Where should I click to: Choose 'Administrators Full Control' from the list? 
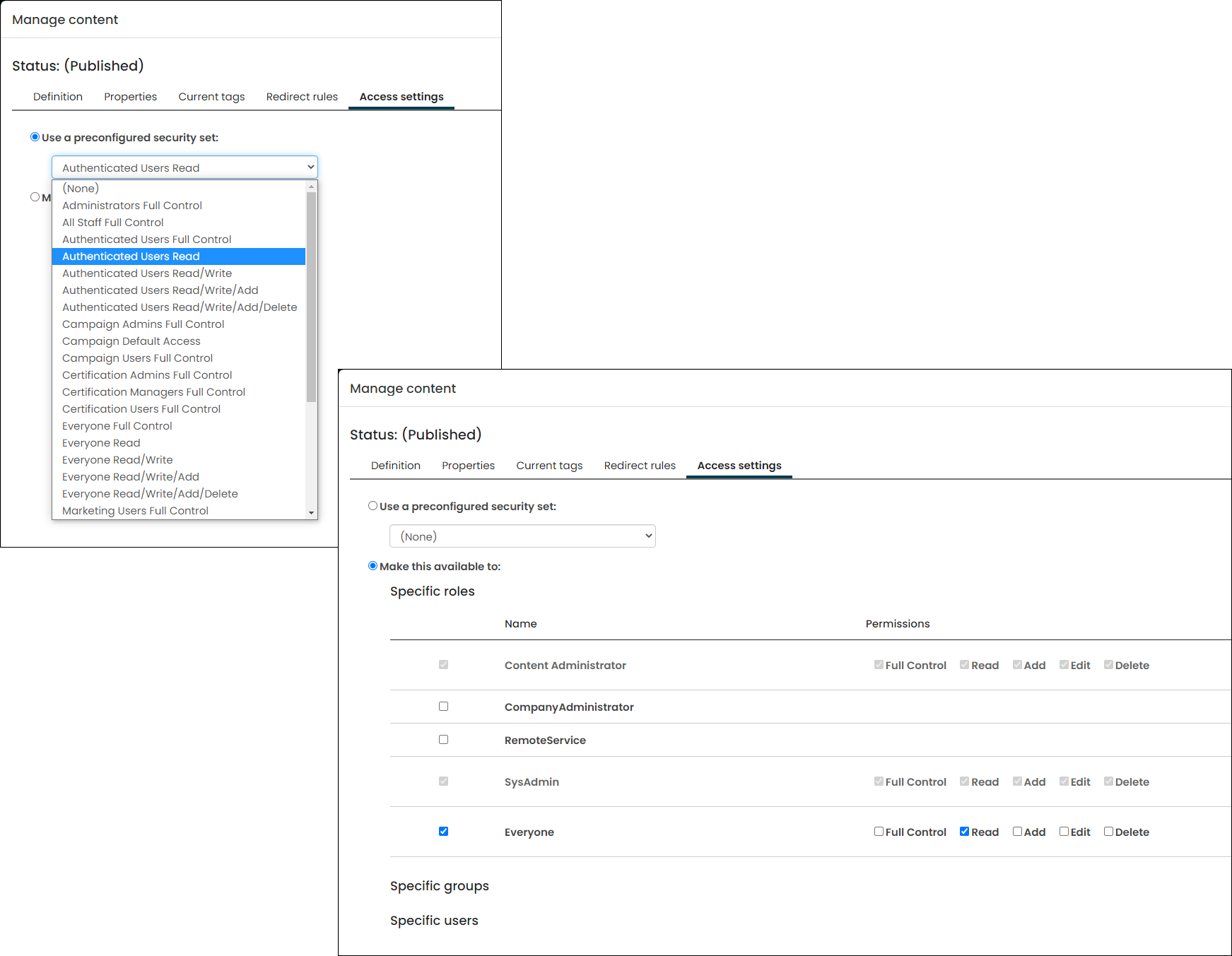click(179, 206)
